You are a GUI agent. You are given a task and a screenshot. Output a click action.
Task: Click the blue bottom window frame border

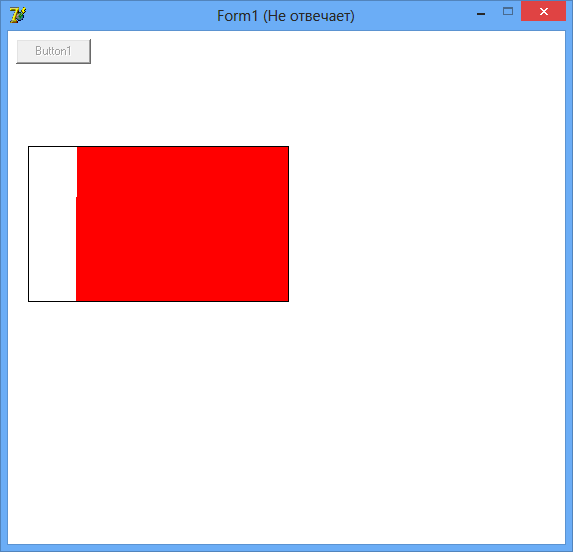(x=286, y=548)
